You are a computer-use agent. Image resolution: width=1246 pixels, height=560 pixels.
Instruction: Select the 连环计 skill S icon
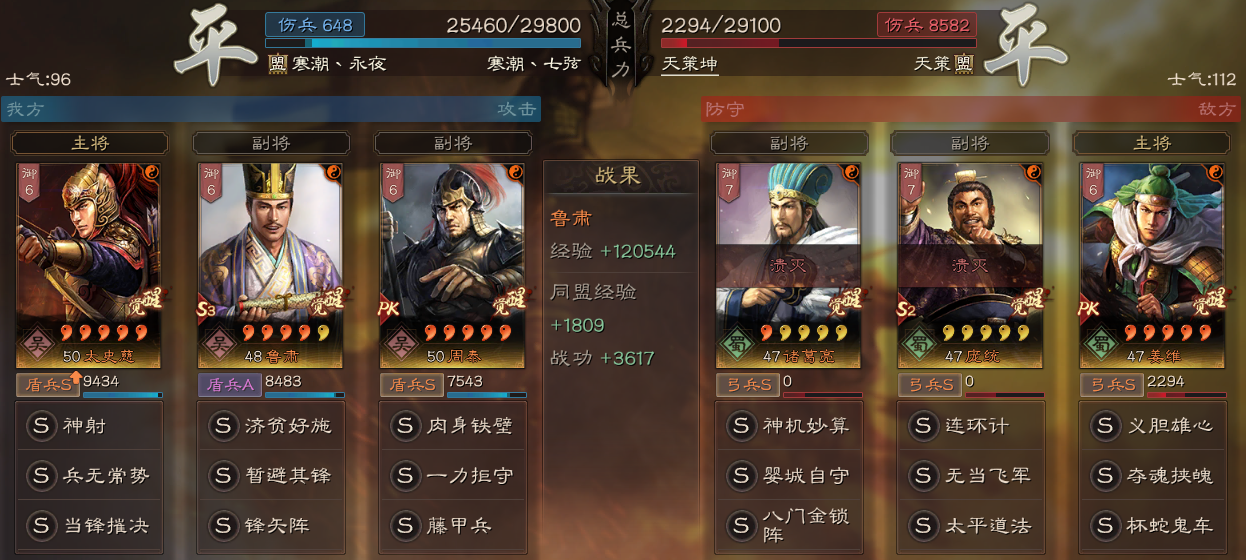click(x=923, y=426)
